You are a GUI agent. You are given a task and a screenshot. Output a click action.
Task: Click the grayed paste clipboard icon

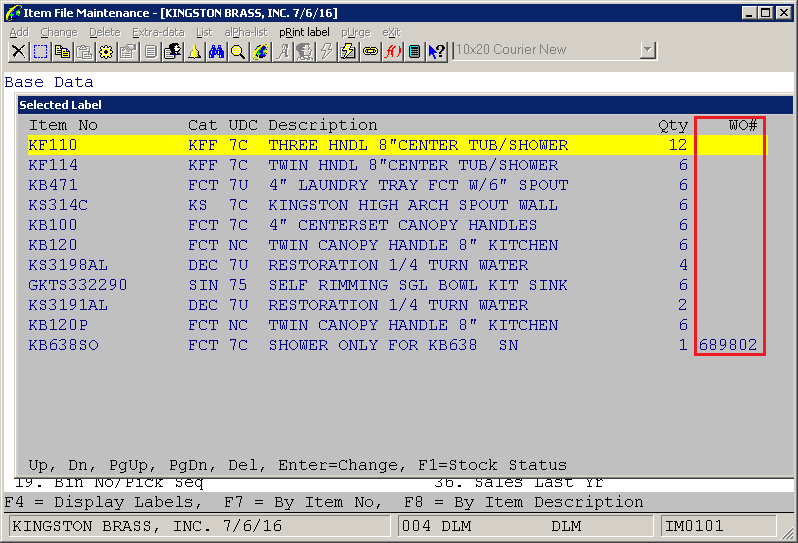tap(84, 51)
